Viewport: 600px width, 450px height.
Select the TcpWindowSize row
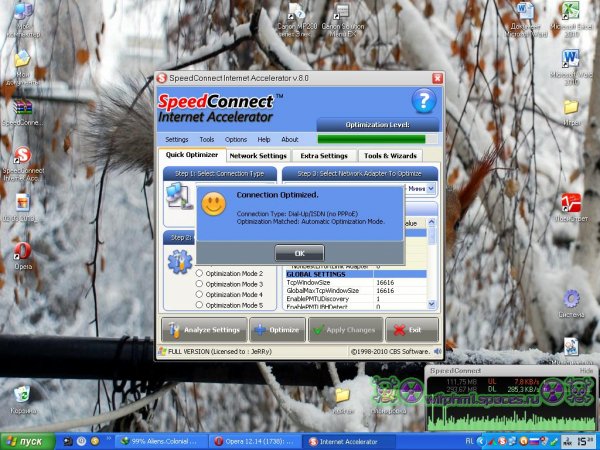356,282
